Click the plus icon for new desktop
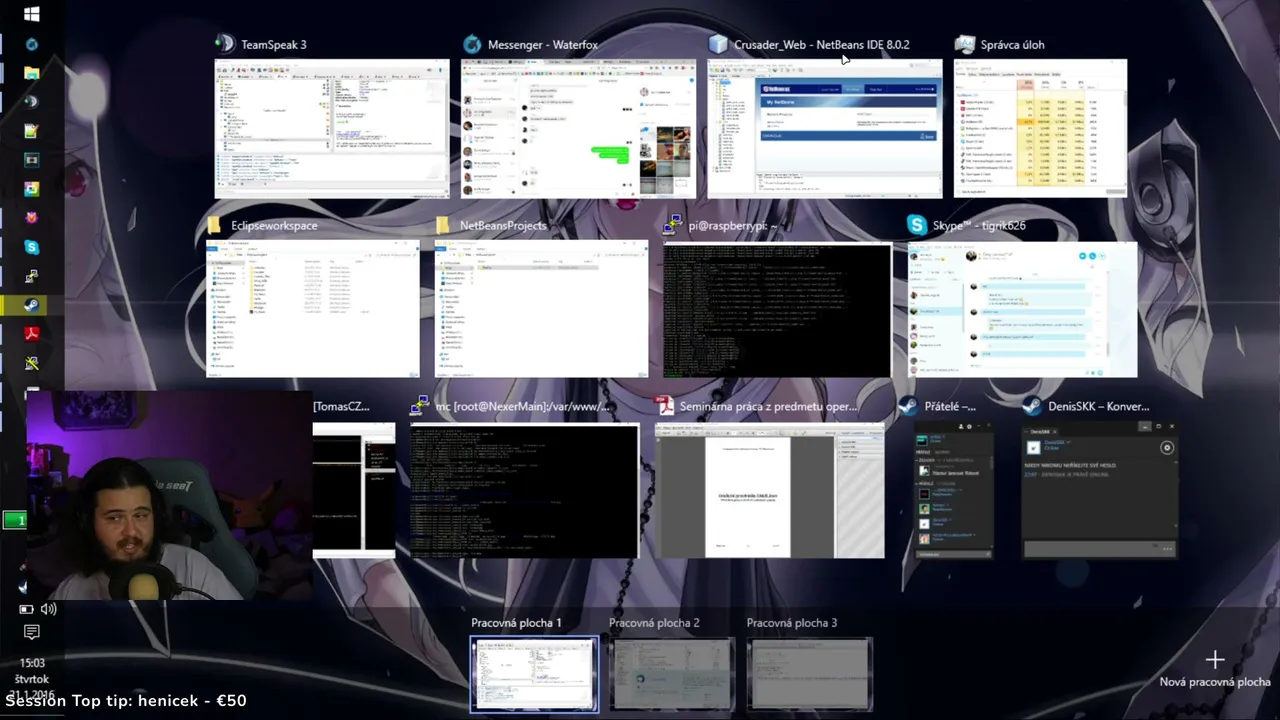This screenshot has height=720, width=1280. point(1215,659)
